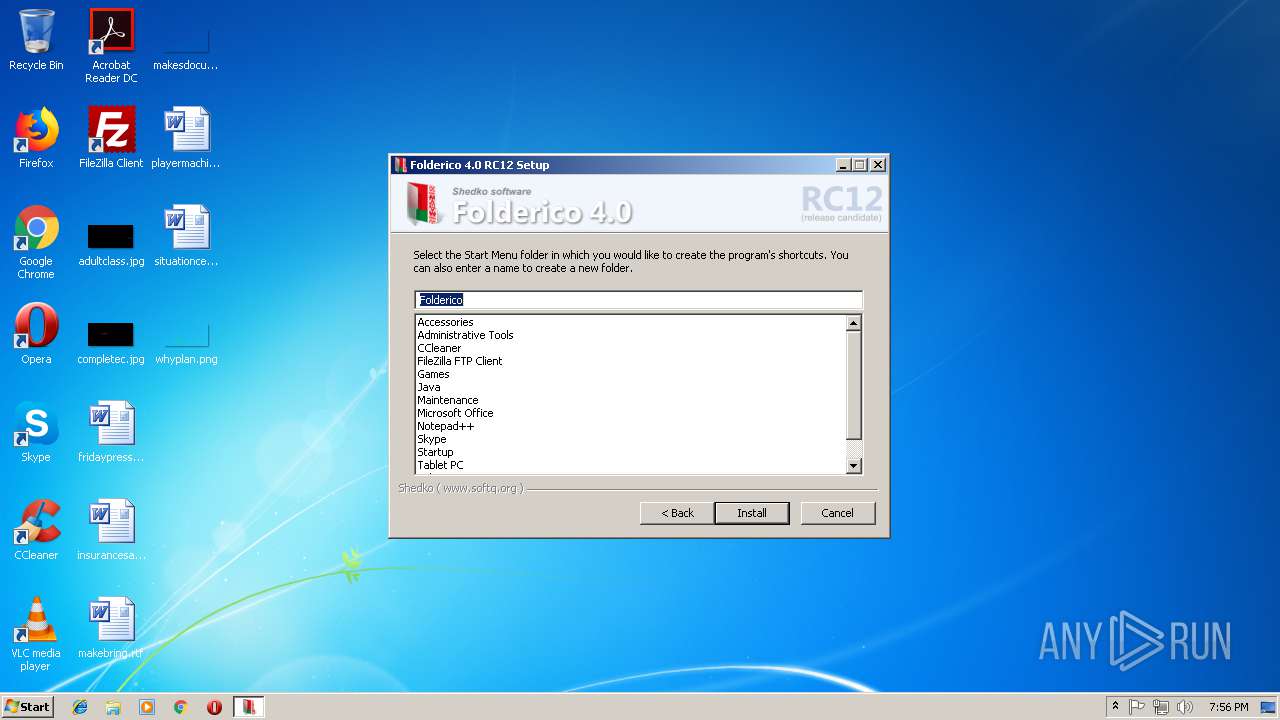Image resolution: width=1280 pixels, height=720 pixels.
Task: Select the completec.jpg image file
Action: [x=111, y=341]
